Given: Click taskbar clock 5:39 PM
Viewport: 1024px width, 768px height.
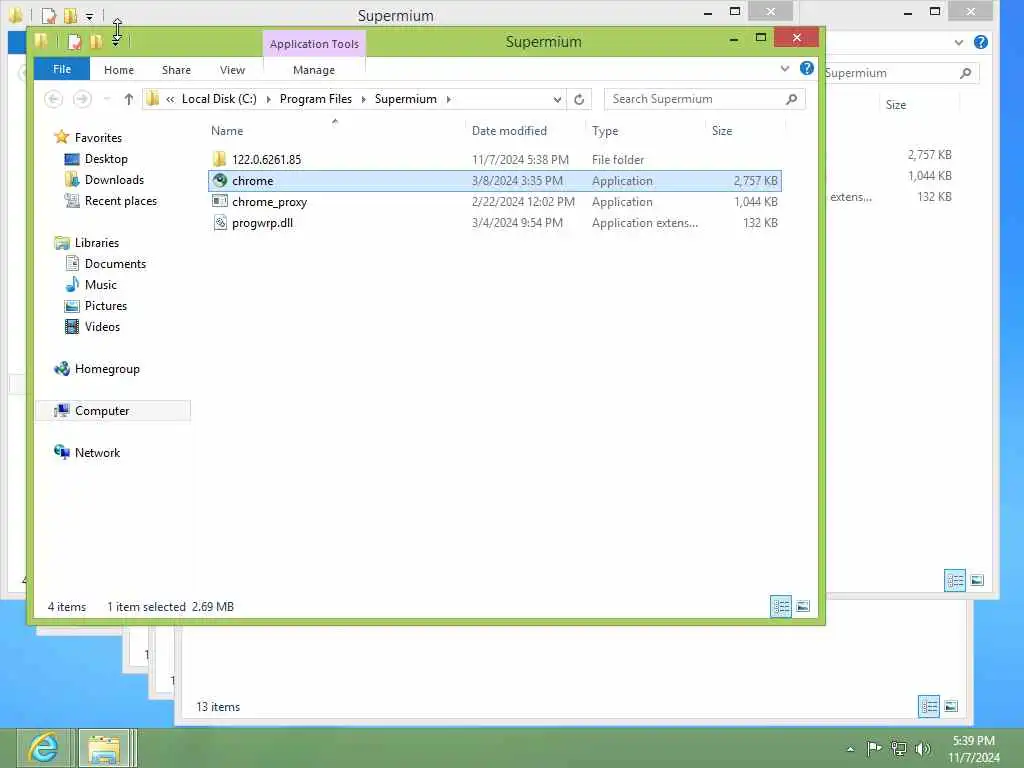Looking at the screenshot, I should click(973, 741).
